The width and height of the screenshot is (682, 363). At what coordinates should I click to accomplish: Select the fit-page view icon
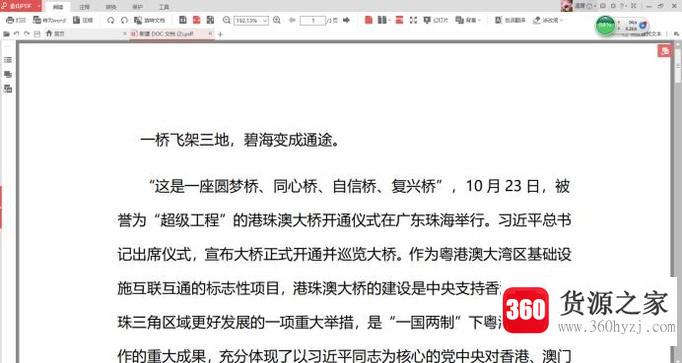[x=211, y=20]
